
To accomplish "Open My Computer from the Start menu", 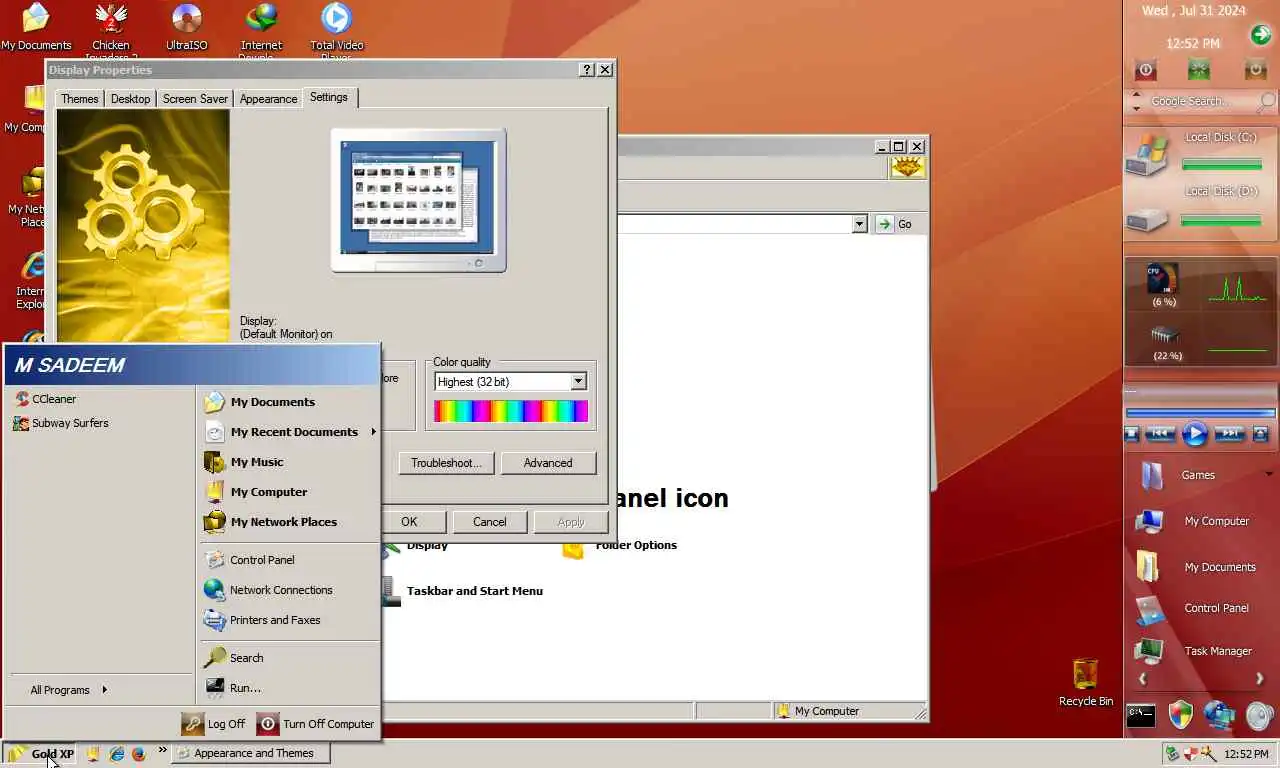I will pos(256,492).
